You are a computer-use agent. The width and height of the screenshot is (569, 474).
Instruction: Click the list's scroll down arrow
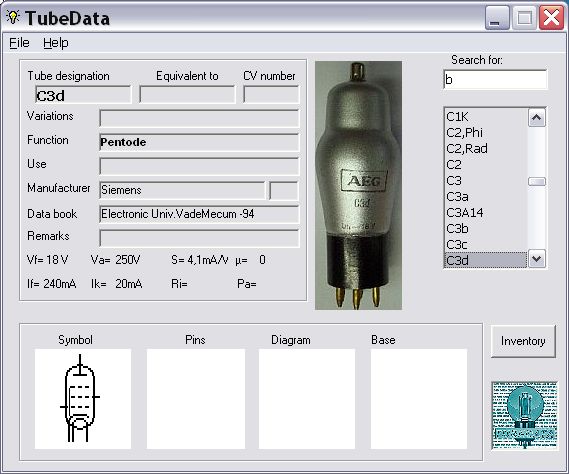[x=537, y=259]
